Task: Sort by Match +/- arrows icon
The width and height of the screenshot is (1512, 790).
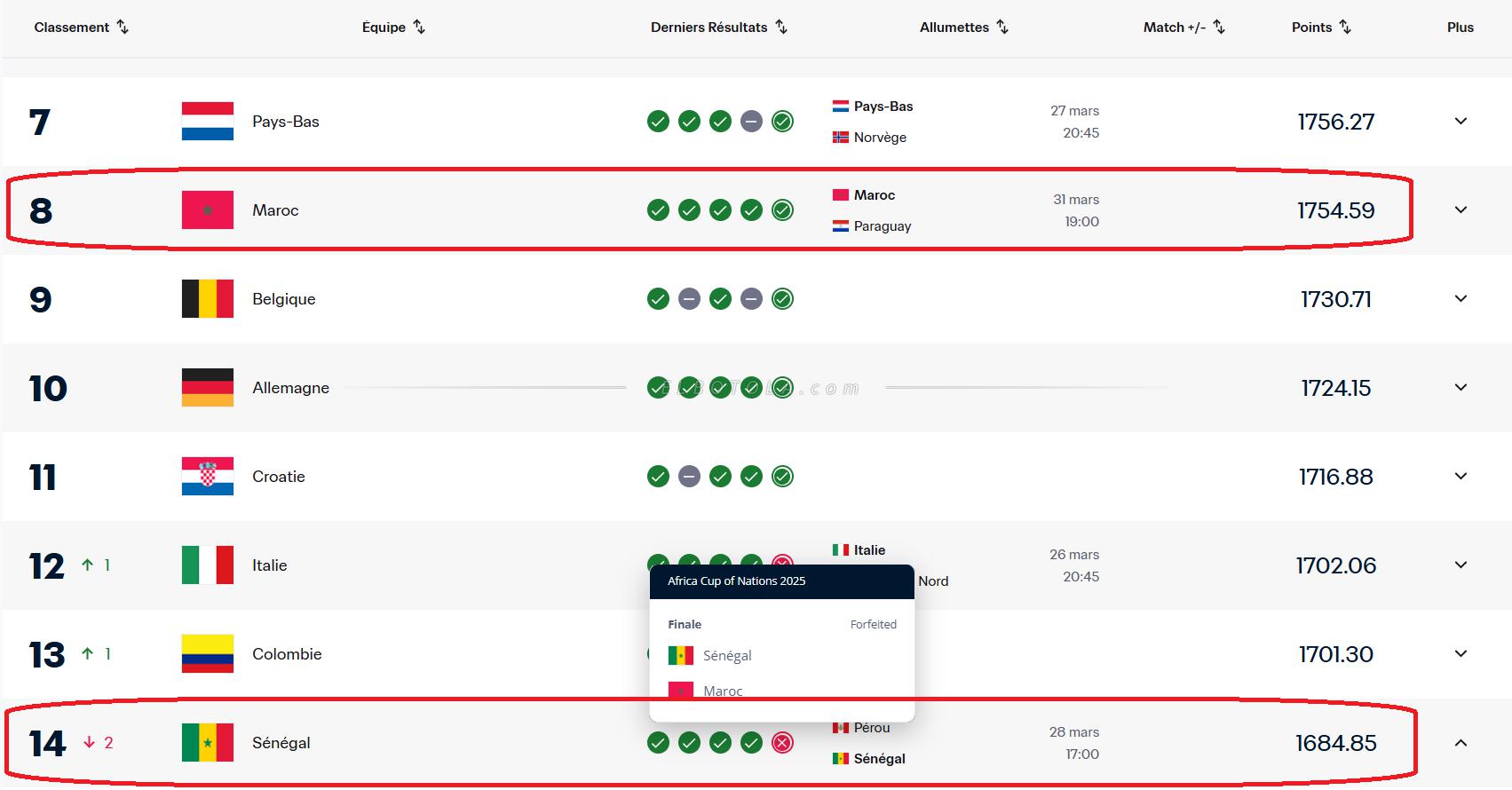Action: pyautogui.click(x=1219, y=28)
